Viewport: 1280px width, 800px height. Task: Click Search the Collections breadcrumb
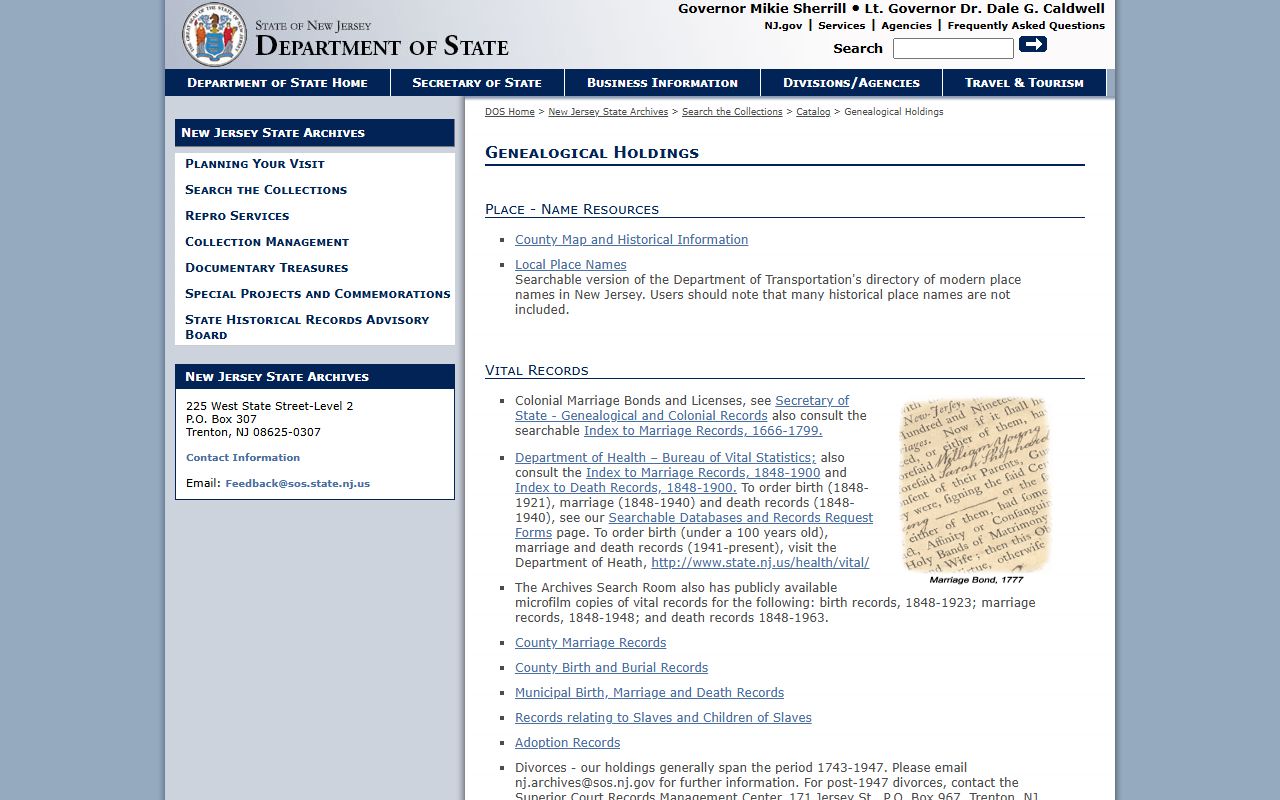(732, 112)
